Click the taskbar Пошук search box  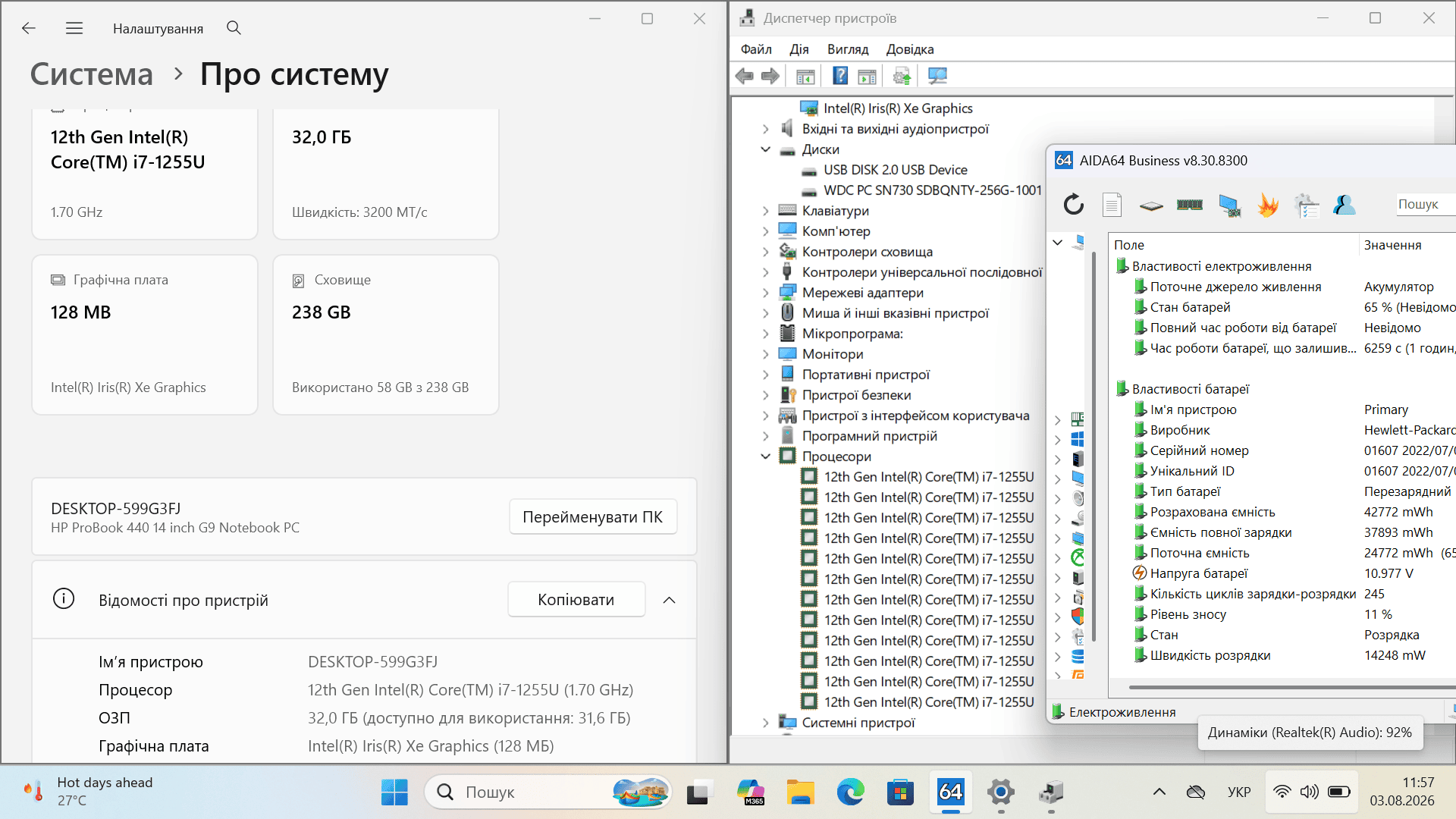click(548, 792)
